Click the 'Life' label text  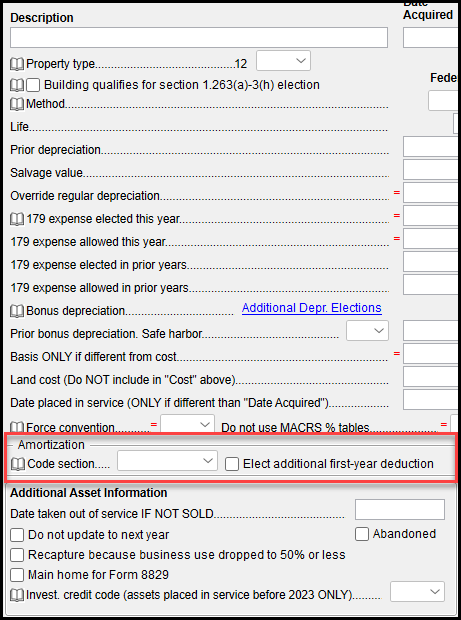(19, 127)
